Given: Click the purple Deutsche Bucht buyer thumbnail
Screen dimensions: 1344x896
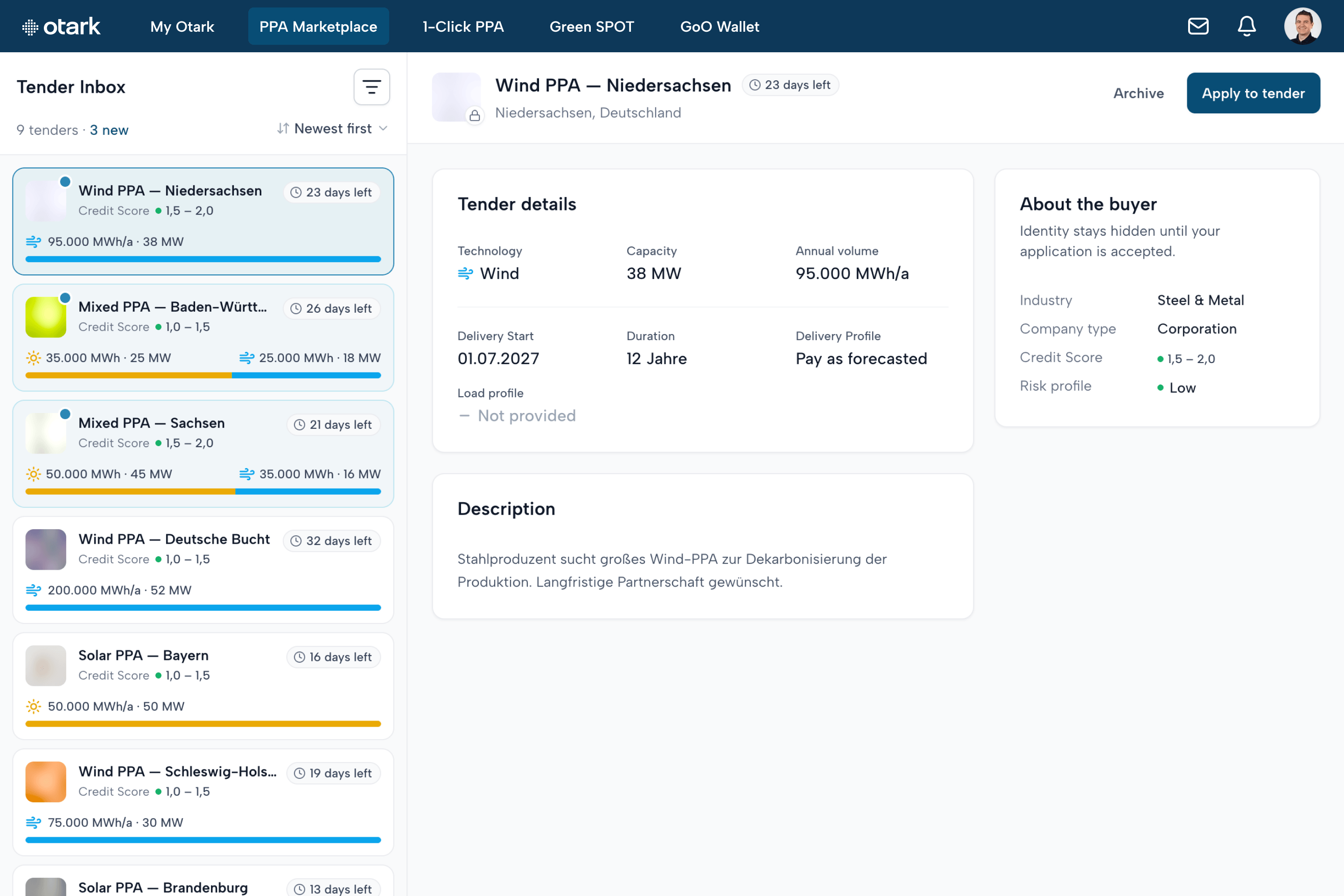Looking at the screenshot, I should 46,550.
